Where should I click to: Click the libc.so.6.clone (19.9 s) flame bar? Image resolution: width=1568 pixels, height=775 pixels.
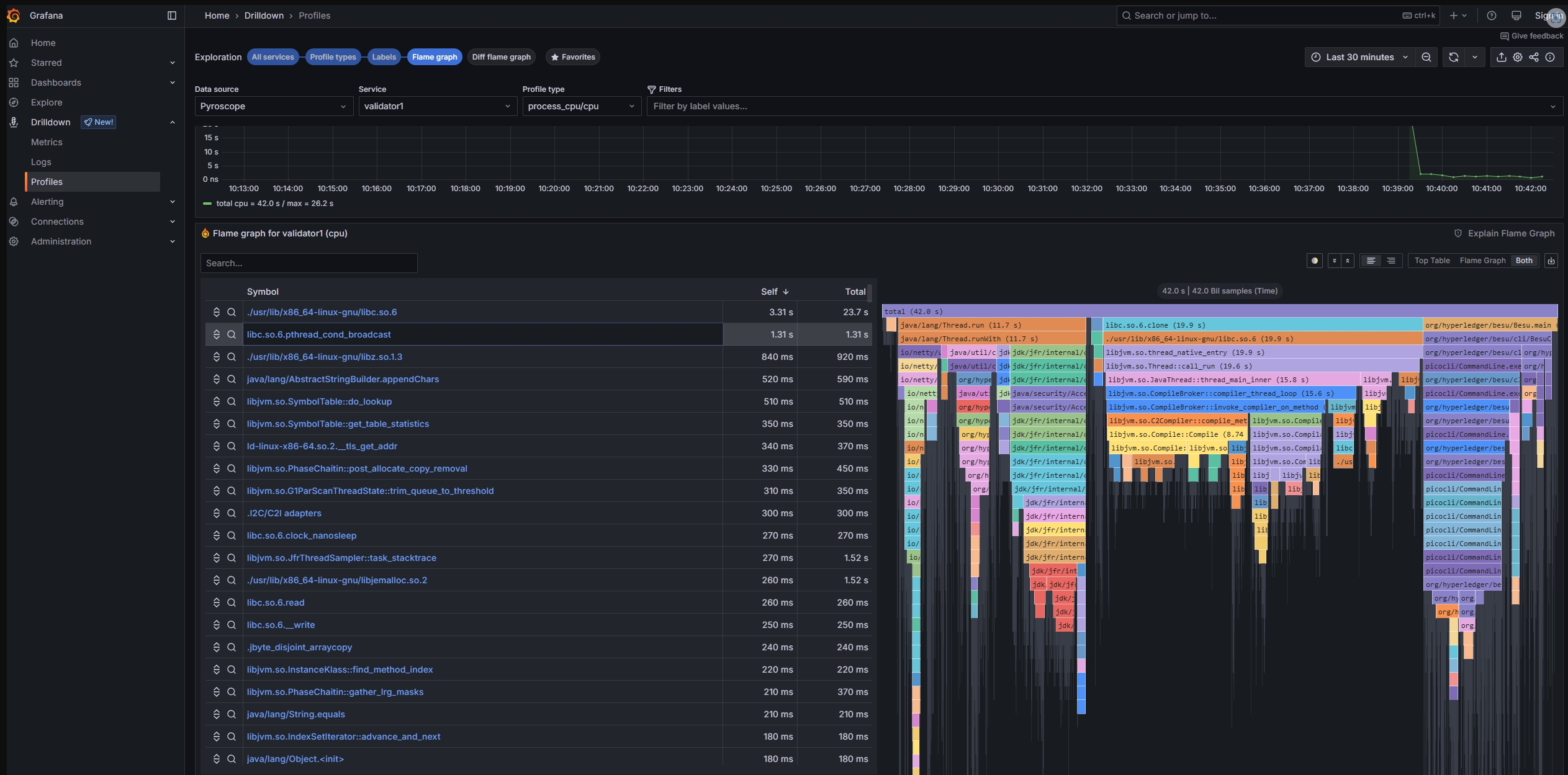click(1262, 325)
